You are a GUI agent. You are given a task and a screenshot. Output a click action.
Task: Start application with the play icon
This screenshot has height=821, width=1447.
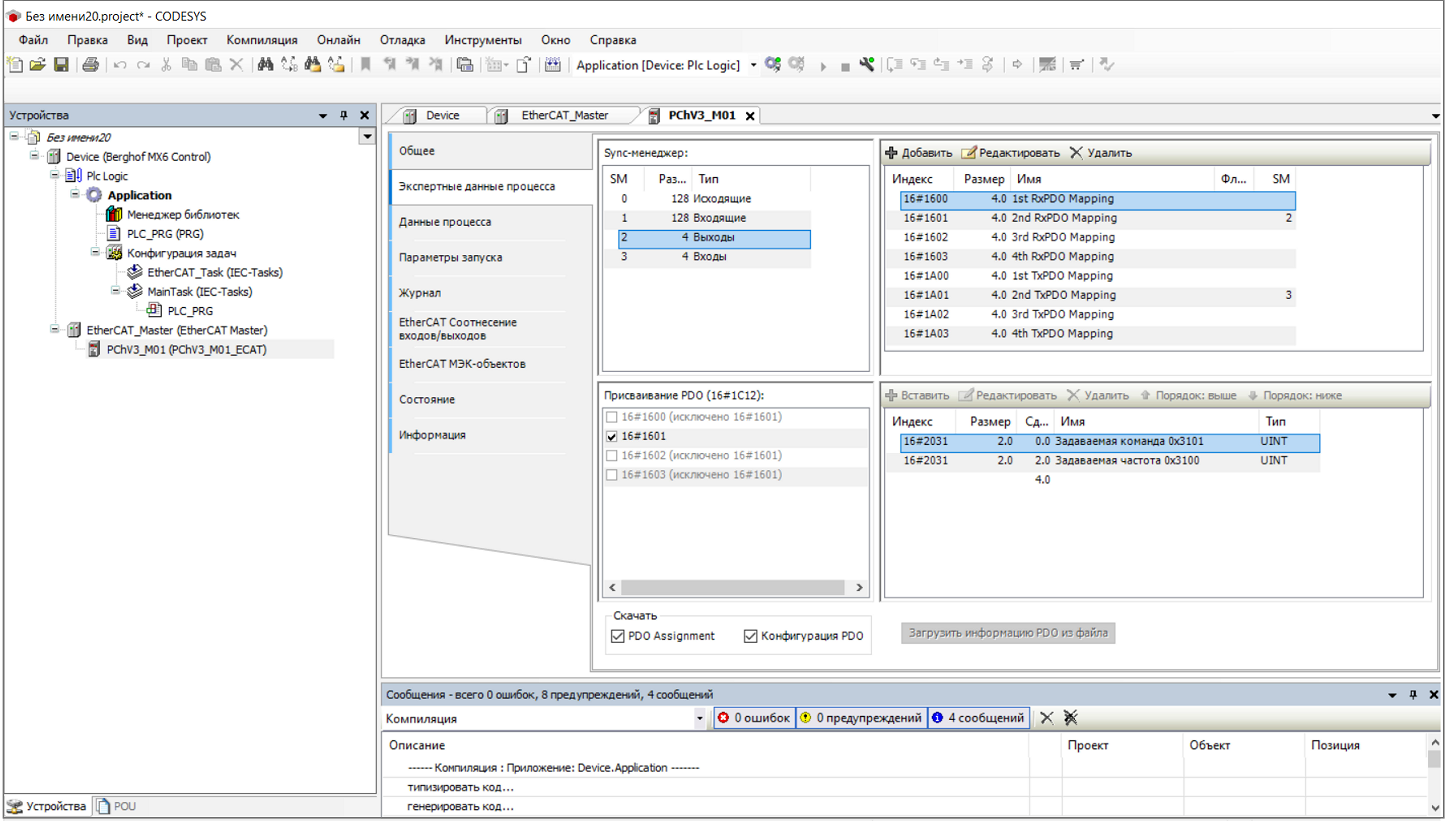coord(823,66)
